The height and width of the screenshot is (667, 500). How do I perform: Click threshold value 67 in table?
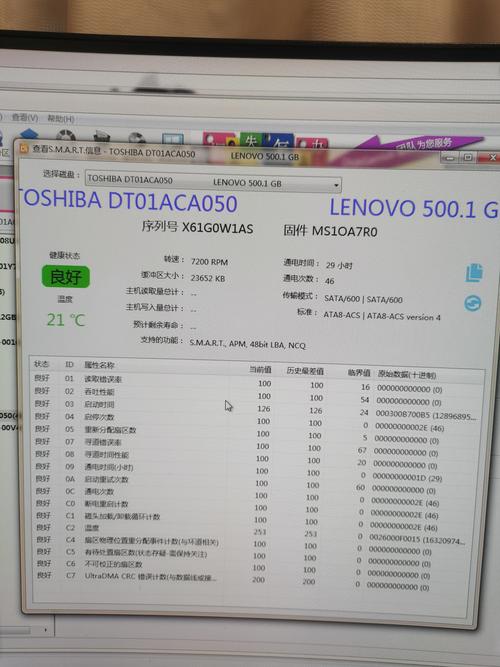click(362, 450)
